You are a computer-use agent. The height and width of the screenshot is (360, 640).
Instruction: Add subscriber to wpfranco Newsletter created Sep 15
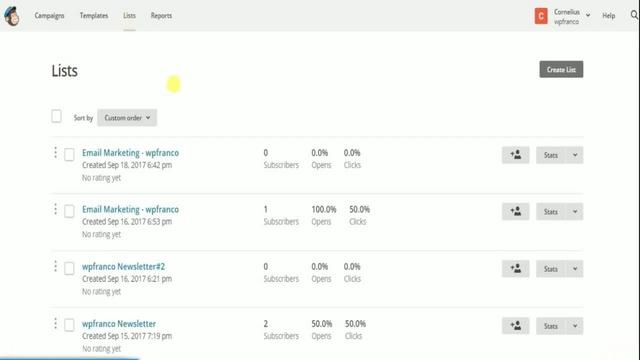[x=516, y=326]
